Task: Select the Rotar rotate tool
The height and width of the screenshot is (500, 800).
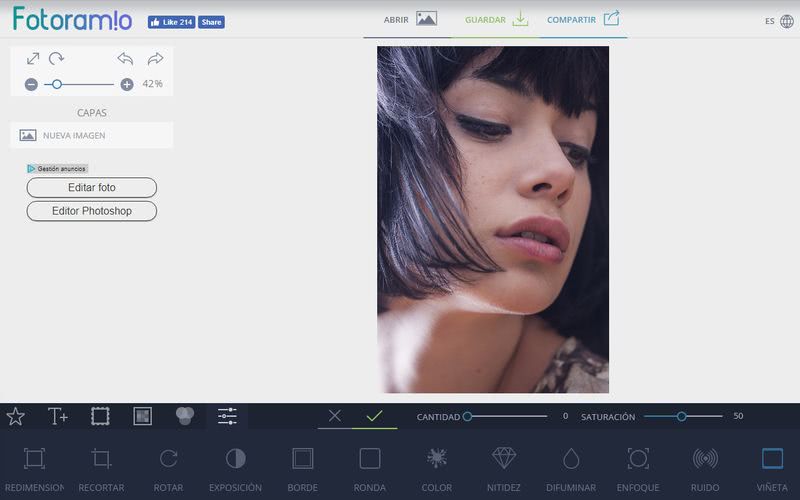Action: [168, 469]
